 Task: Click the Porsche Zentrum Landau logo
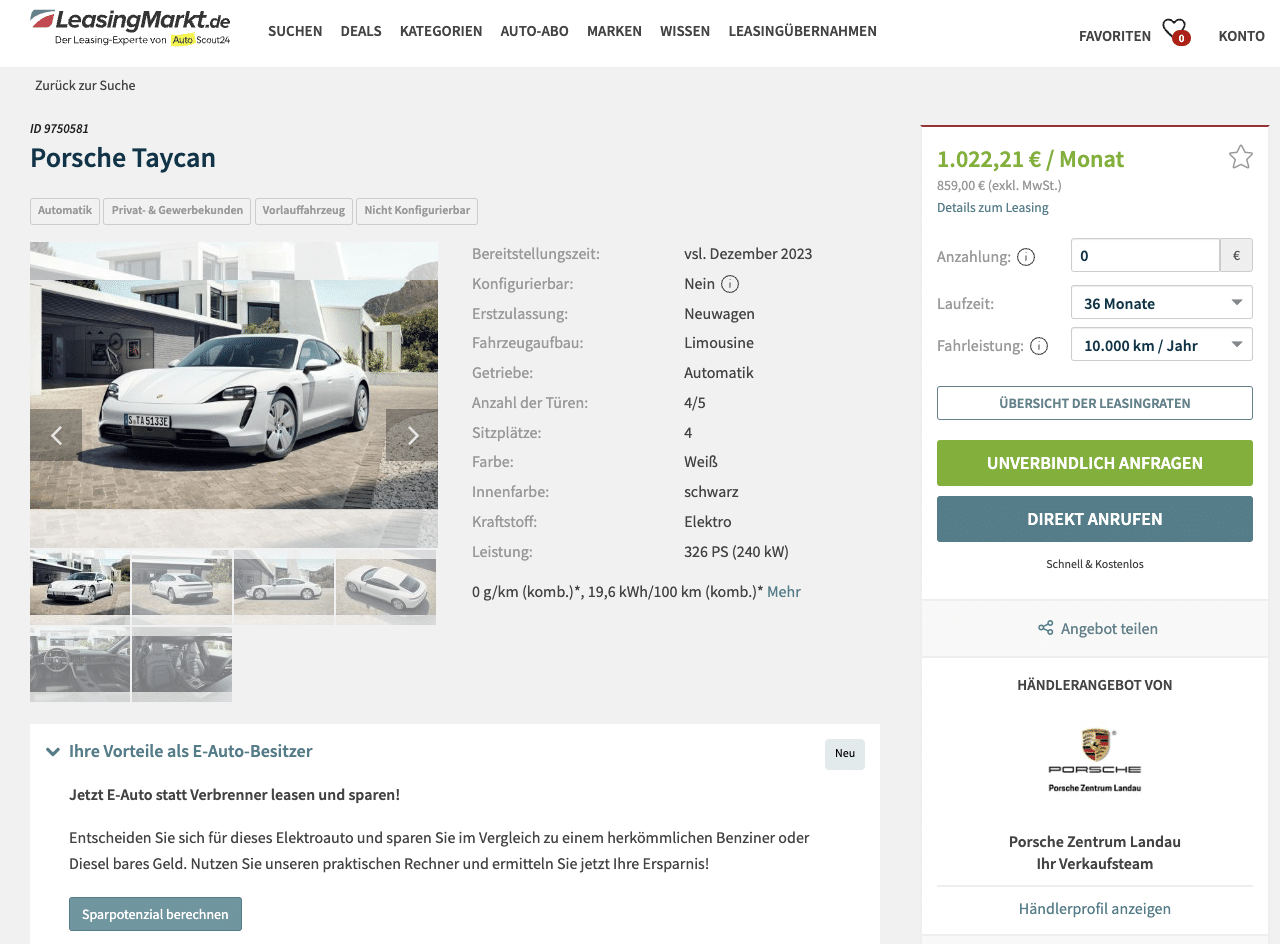[x=1095, y=760]
